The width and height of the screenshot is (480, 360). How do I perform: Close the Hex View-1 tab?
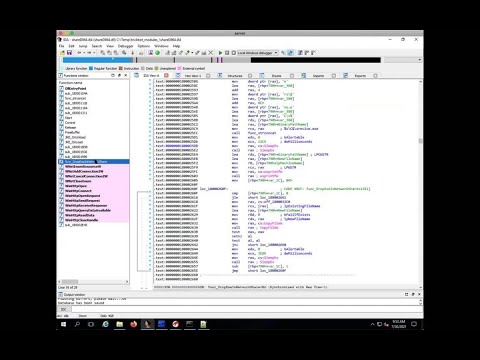pos(208,76)
